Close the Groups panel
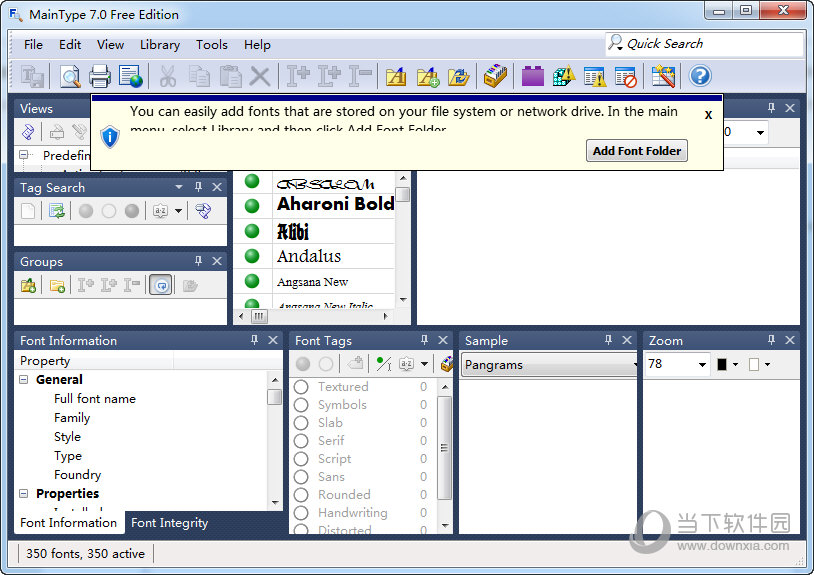 217,261
